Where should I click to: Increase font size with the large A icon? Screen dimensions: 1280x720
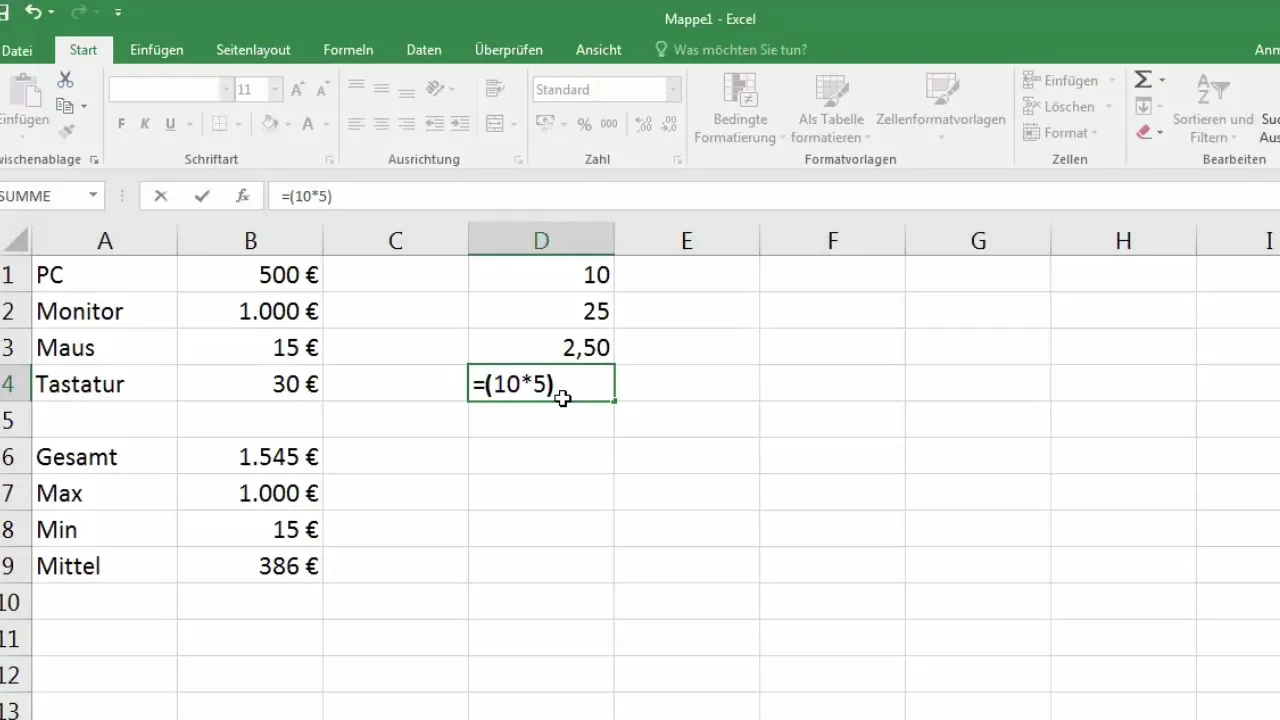(297, 90)
